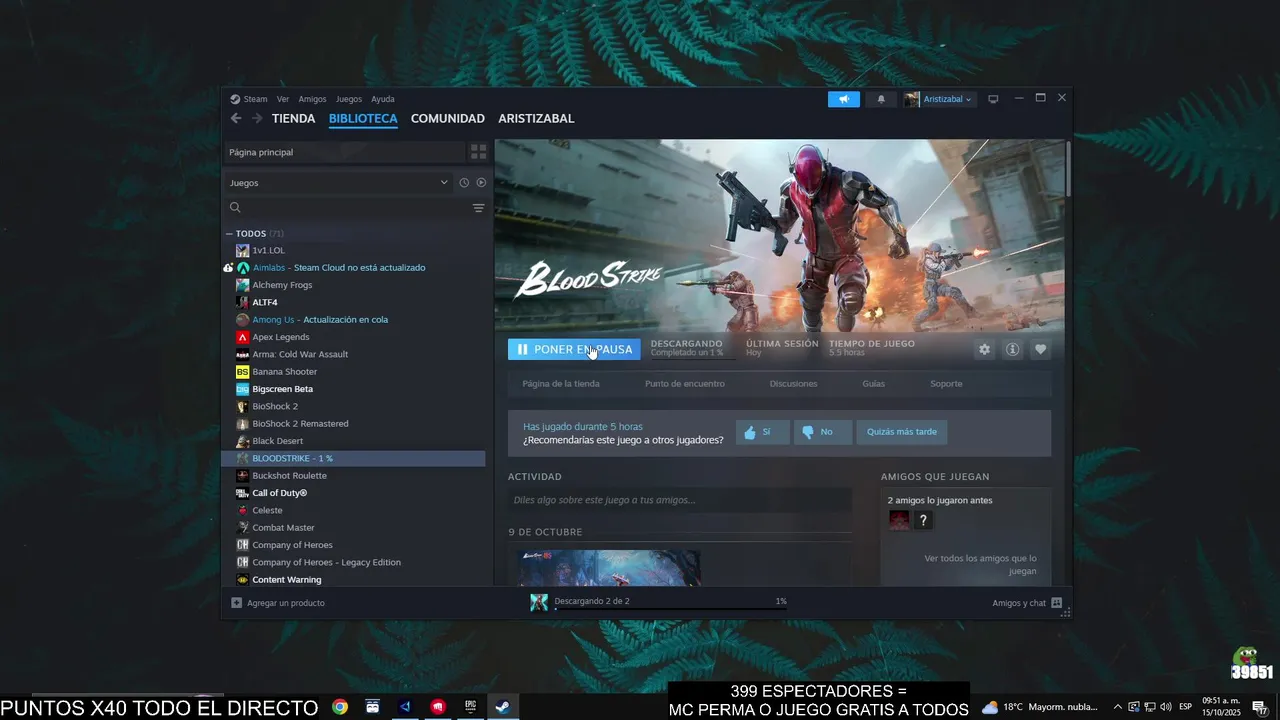The image size is (1280, 720).
Task: Click the Add a product plus icon
Action: pos(237,603)
